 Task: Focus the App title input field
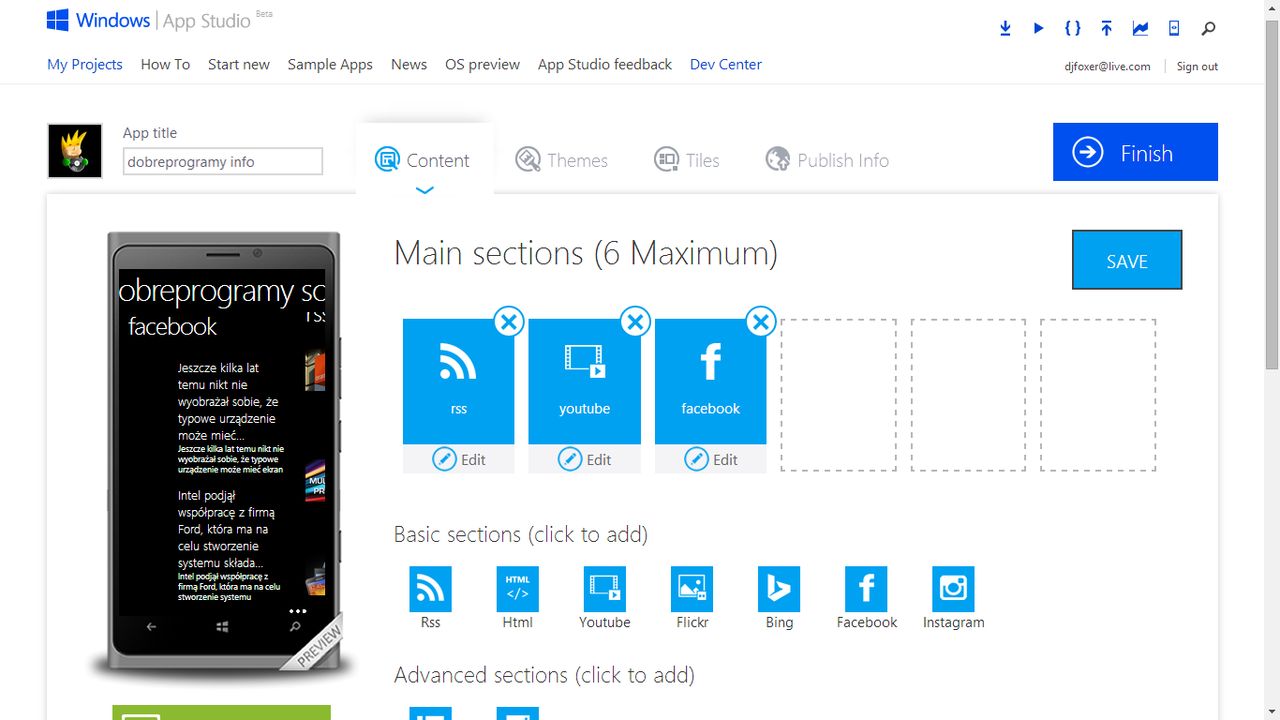coord(223,161)
